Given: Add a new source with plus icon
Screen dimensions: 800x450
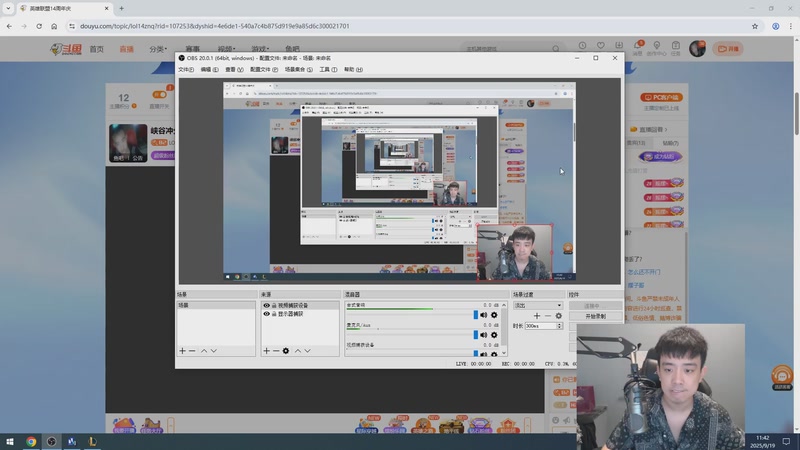Looking at the screenshot, I should [266, 351].
